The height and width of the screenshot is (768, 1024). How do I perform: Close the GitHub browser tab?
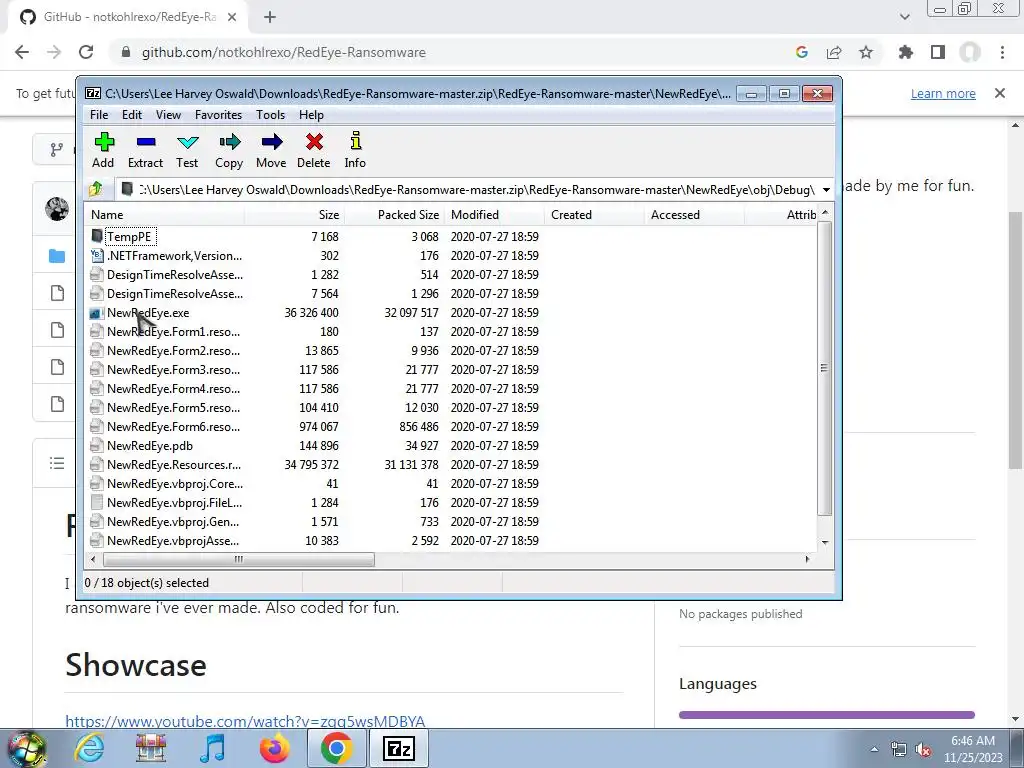(232, 17)
